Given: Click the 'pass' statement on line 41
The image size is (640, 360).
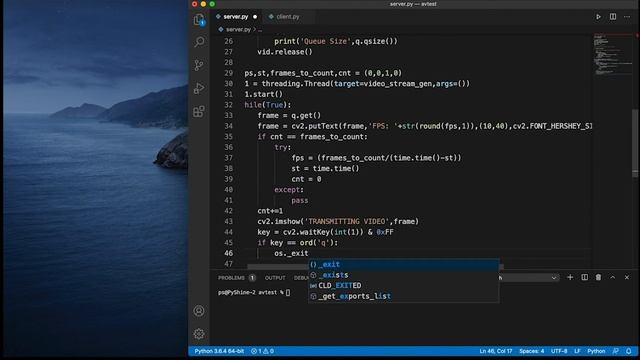Looking at the screenshot, I should (300, 200).
